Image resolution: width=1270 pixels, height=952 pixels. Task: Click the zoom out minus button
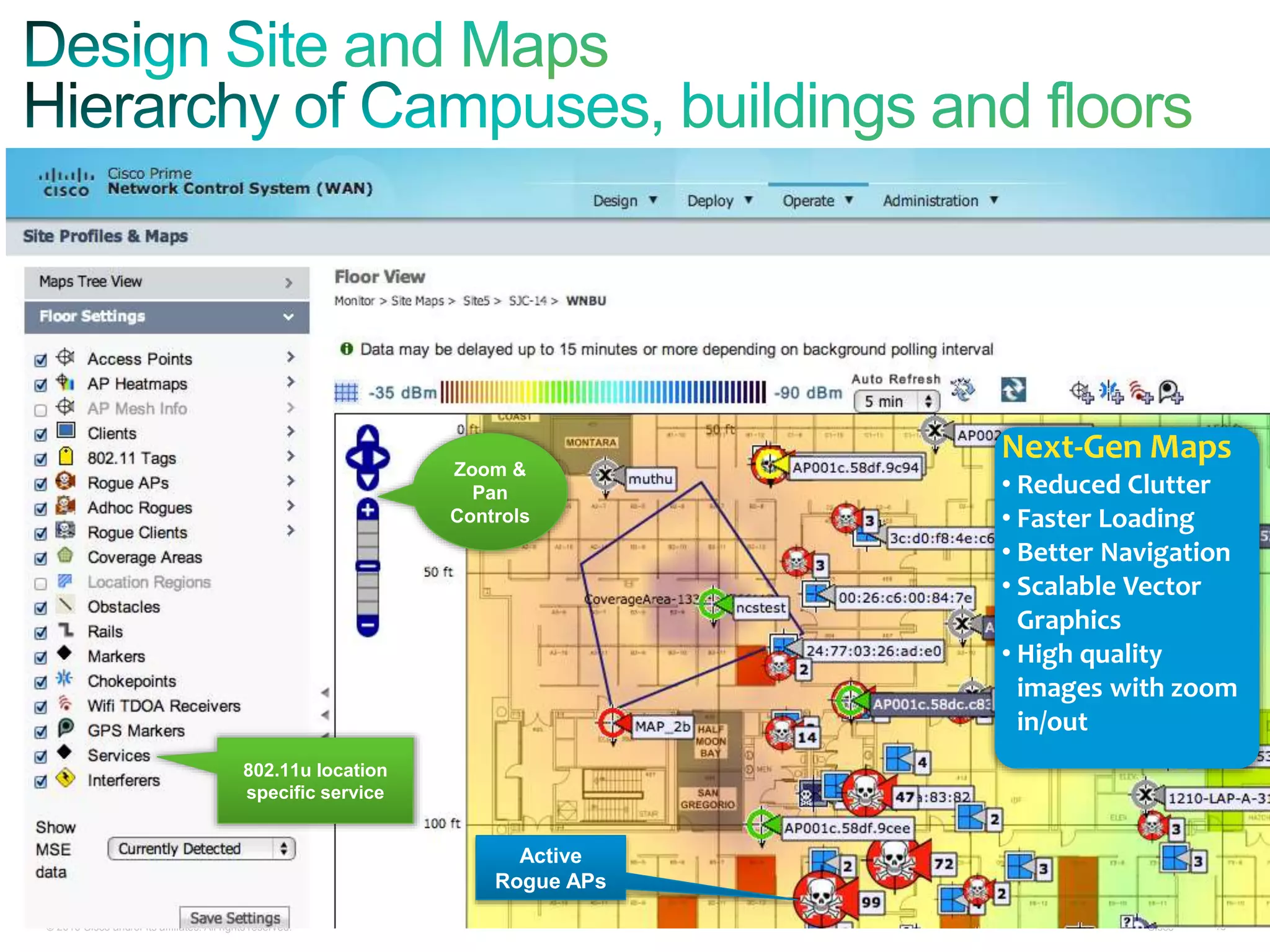click(368, 625)
